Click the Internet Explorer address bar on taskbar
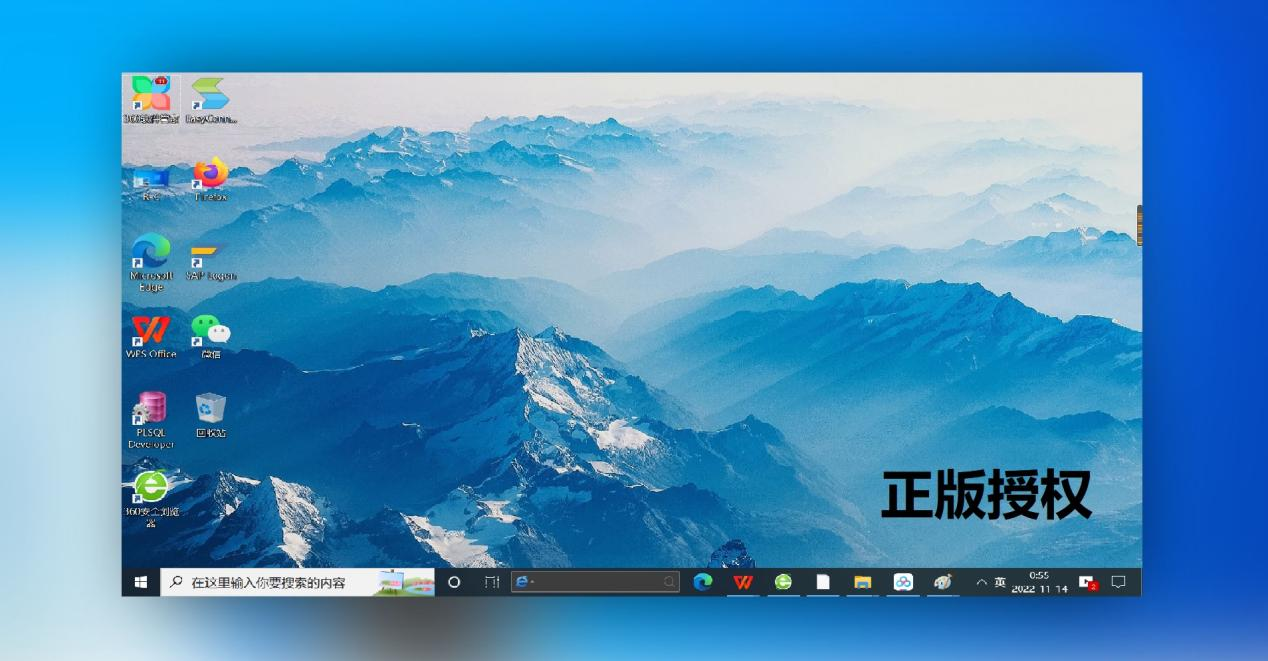The height and width of the screenshot is (661, 1268). pyautogui.click(x=595, y=582)
